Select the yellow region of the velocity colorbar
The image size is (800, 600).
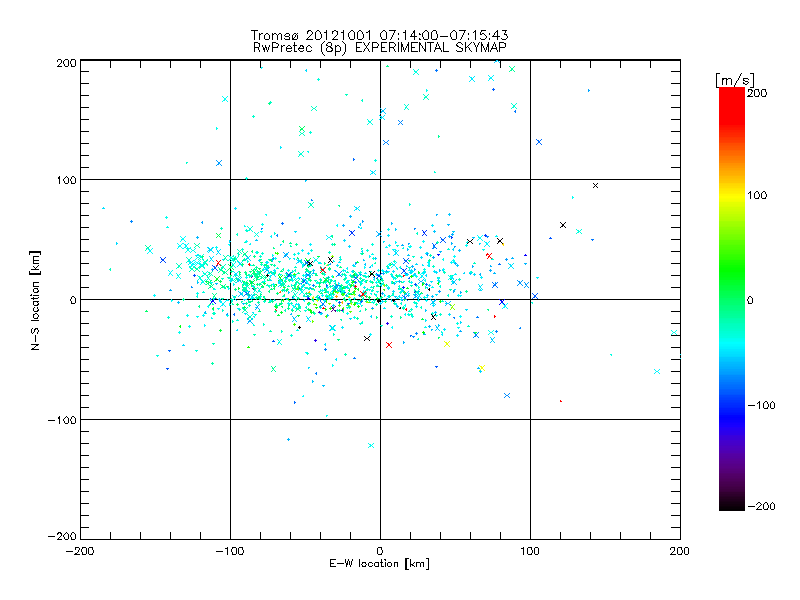click(732, 195)
